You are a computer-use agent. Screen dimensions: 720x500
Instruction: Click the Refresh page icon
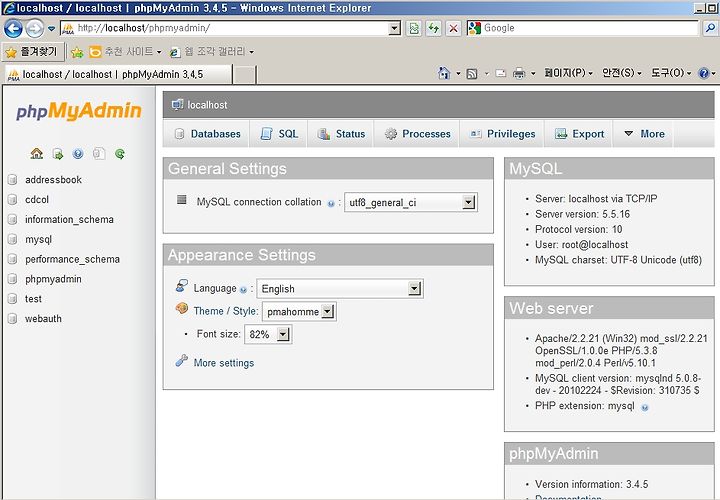(433, 28)
